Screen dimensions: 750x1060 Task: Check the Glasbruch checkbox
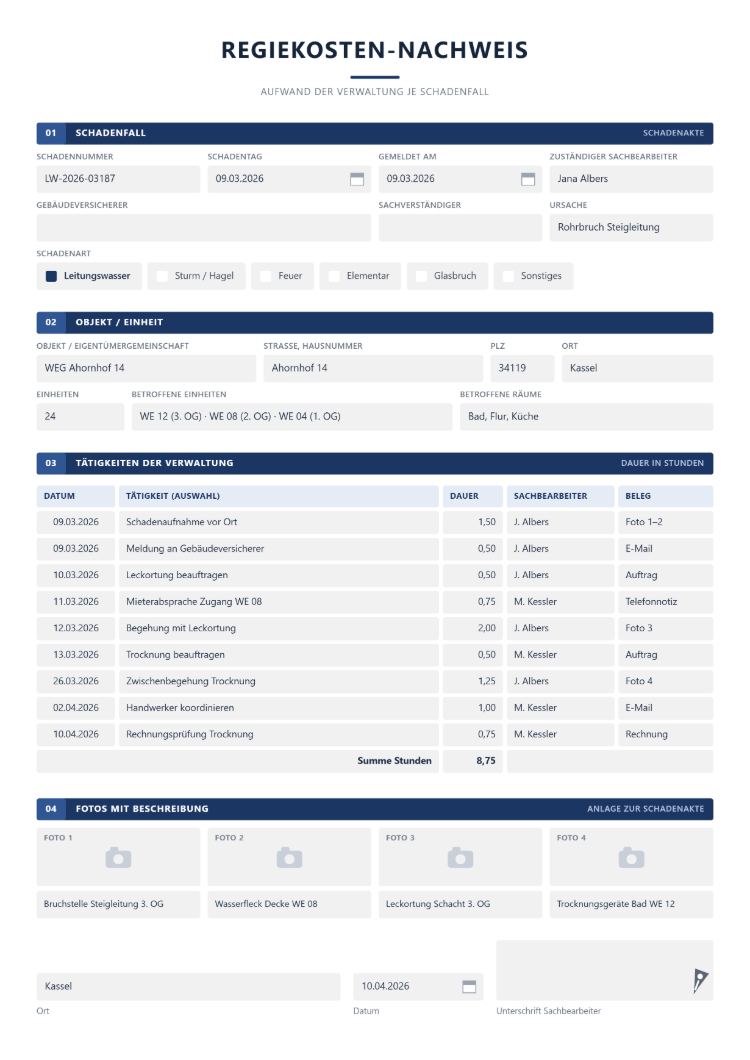coord(421,276)
